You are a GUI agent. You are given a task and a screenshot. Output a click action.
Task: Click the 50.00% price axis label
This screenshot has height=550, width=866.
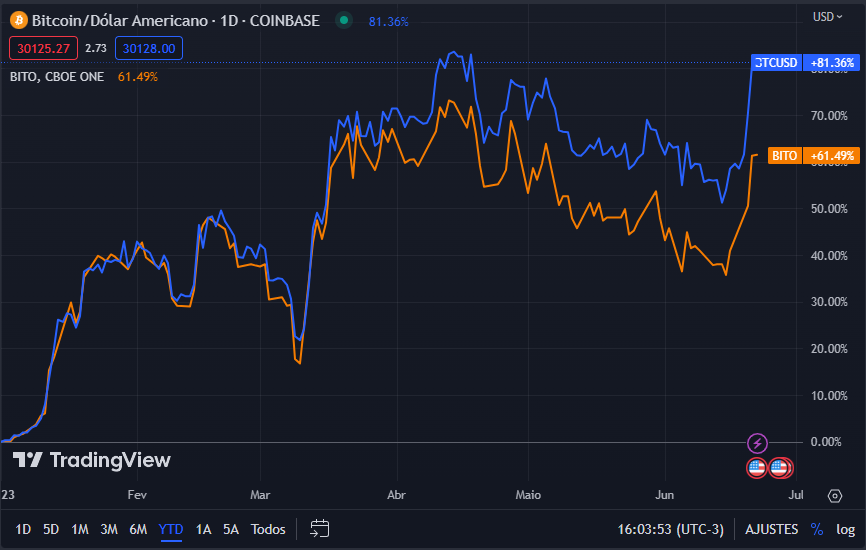(828, 209)
